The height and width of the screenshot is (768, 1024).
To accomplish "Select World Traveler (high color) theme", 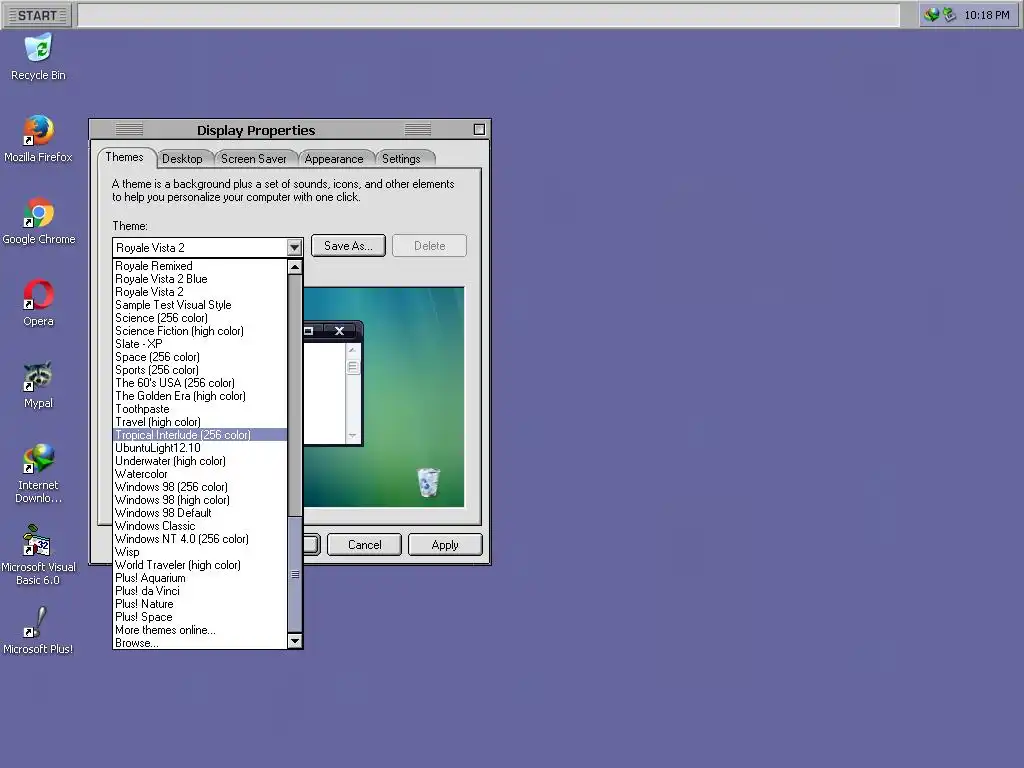I will coord(200,565).
